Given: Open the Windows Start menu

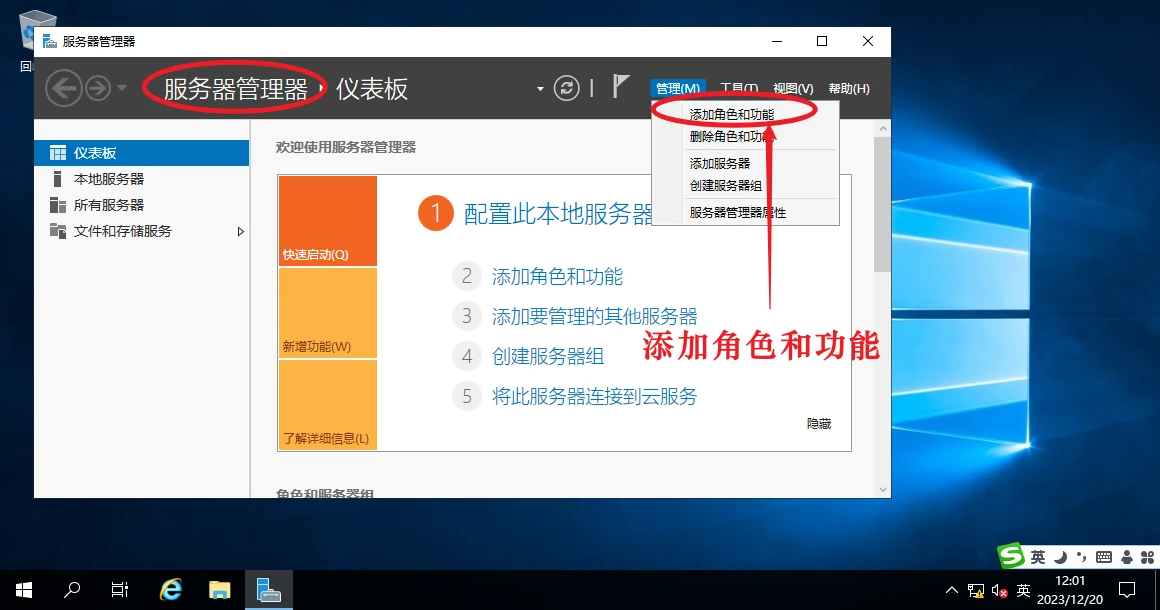Looking at the screenshot, I should pos(24,590).
